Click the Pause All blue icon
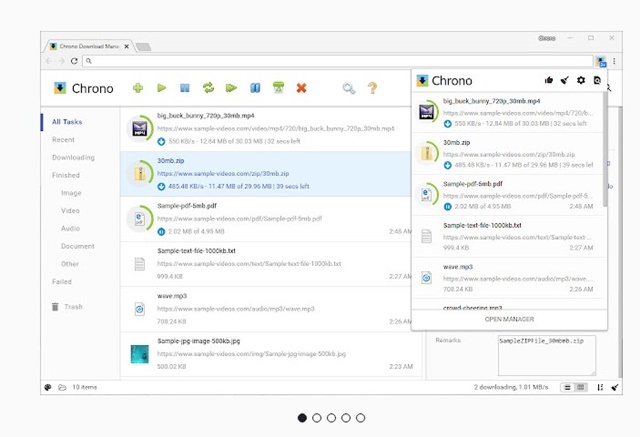Image resolution: width=640 pixels, height=437 pixels. (x=255, y=88)
